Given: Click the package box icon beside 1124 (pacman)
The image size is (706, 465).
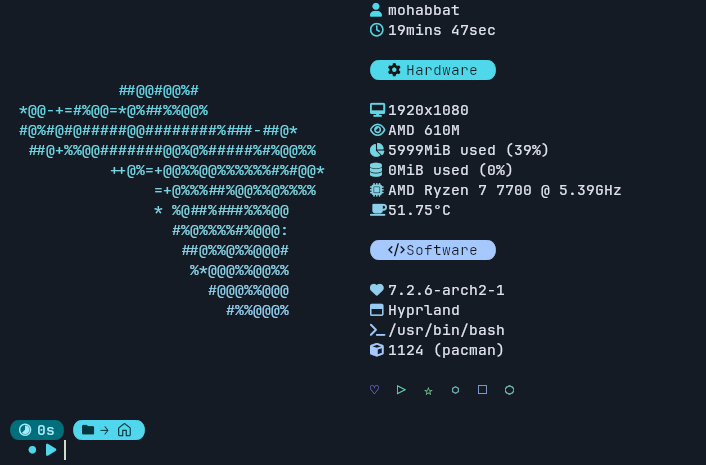Looking at the screenshot, I should [x=376, y=350].
